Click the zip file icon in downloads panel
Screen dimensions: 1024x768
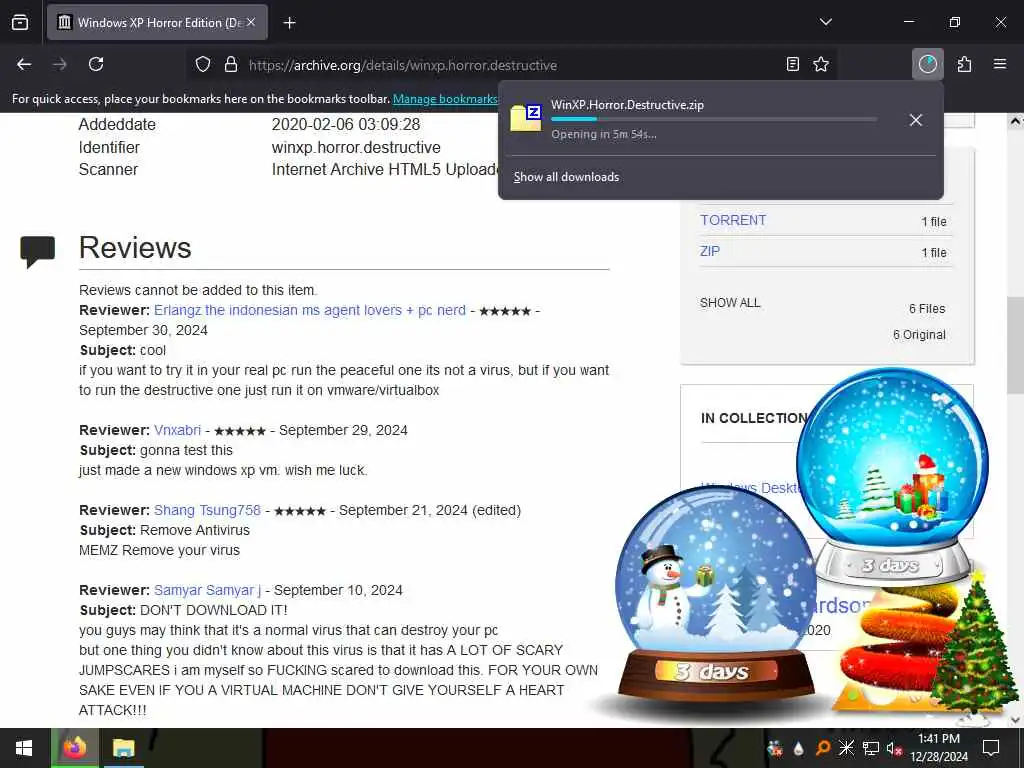526,118
